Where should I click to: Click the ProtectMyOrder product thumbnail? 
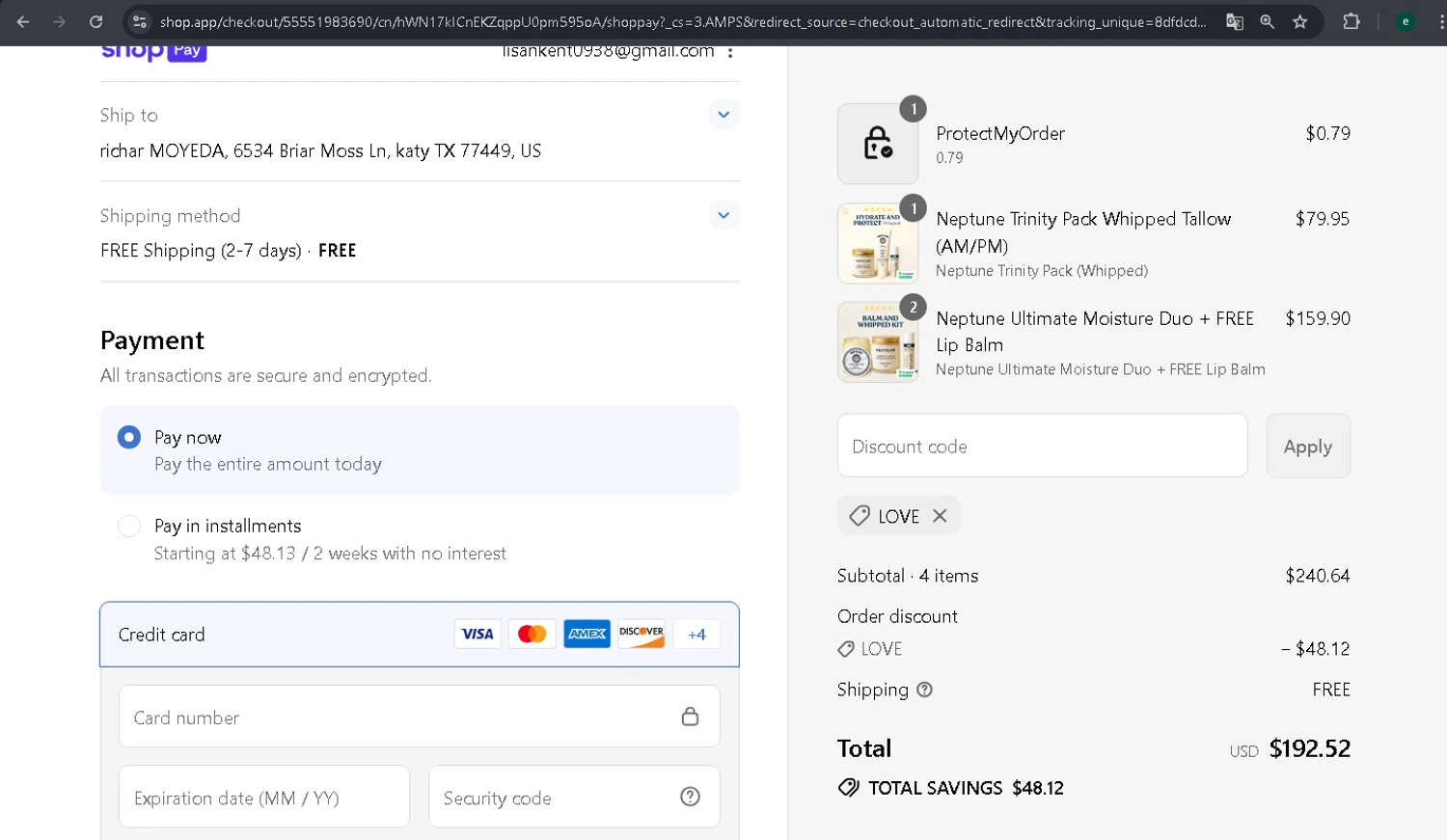(878, 144)
